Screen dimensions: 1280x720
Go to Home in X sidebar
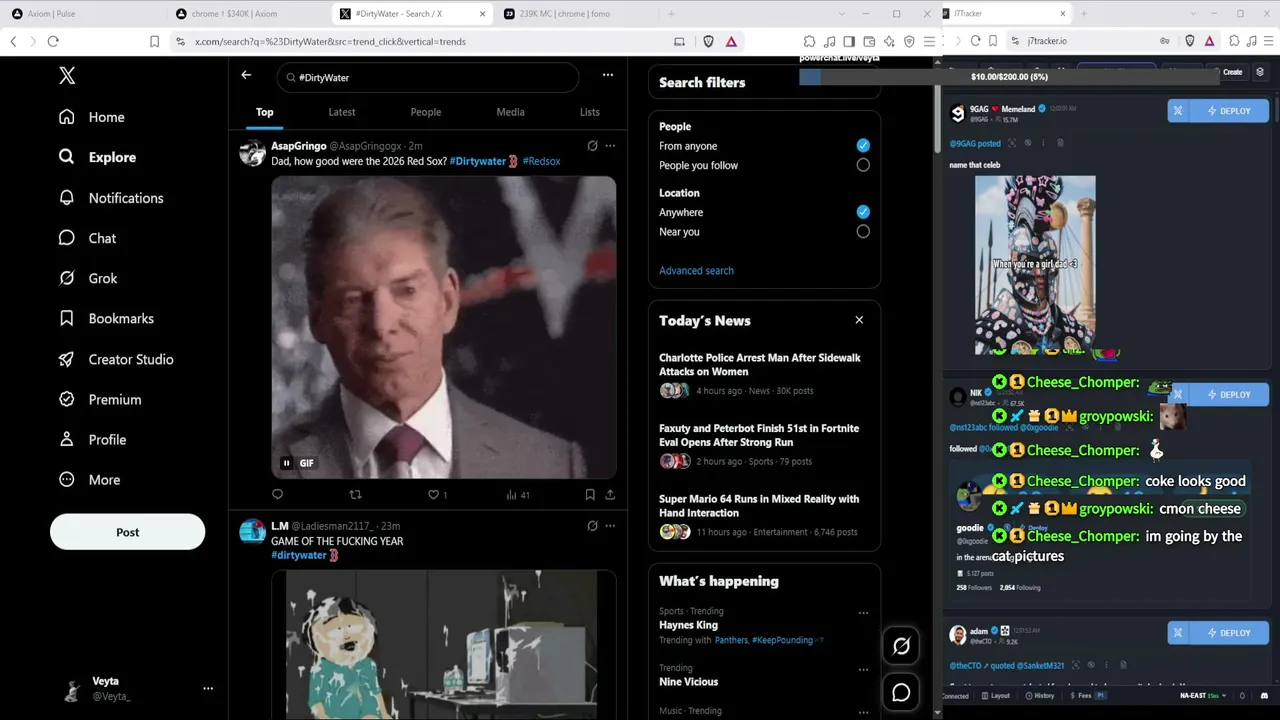point(92,117)
